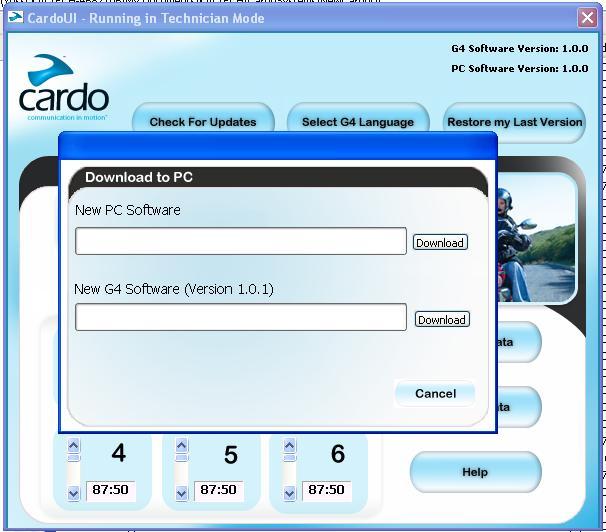Increase preset 4 with up arrow

(73, 446)
